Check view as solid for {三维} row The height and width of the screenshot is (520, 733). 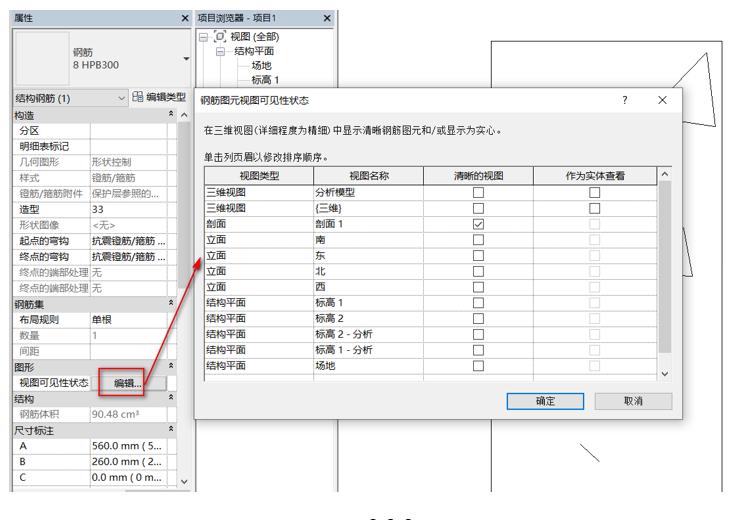(594, 208)
